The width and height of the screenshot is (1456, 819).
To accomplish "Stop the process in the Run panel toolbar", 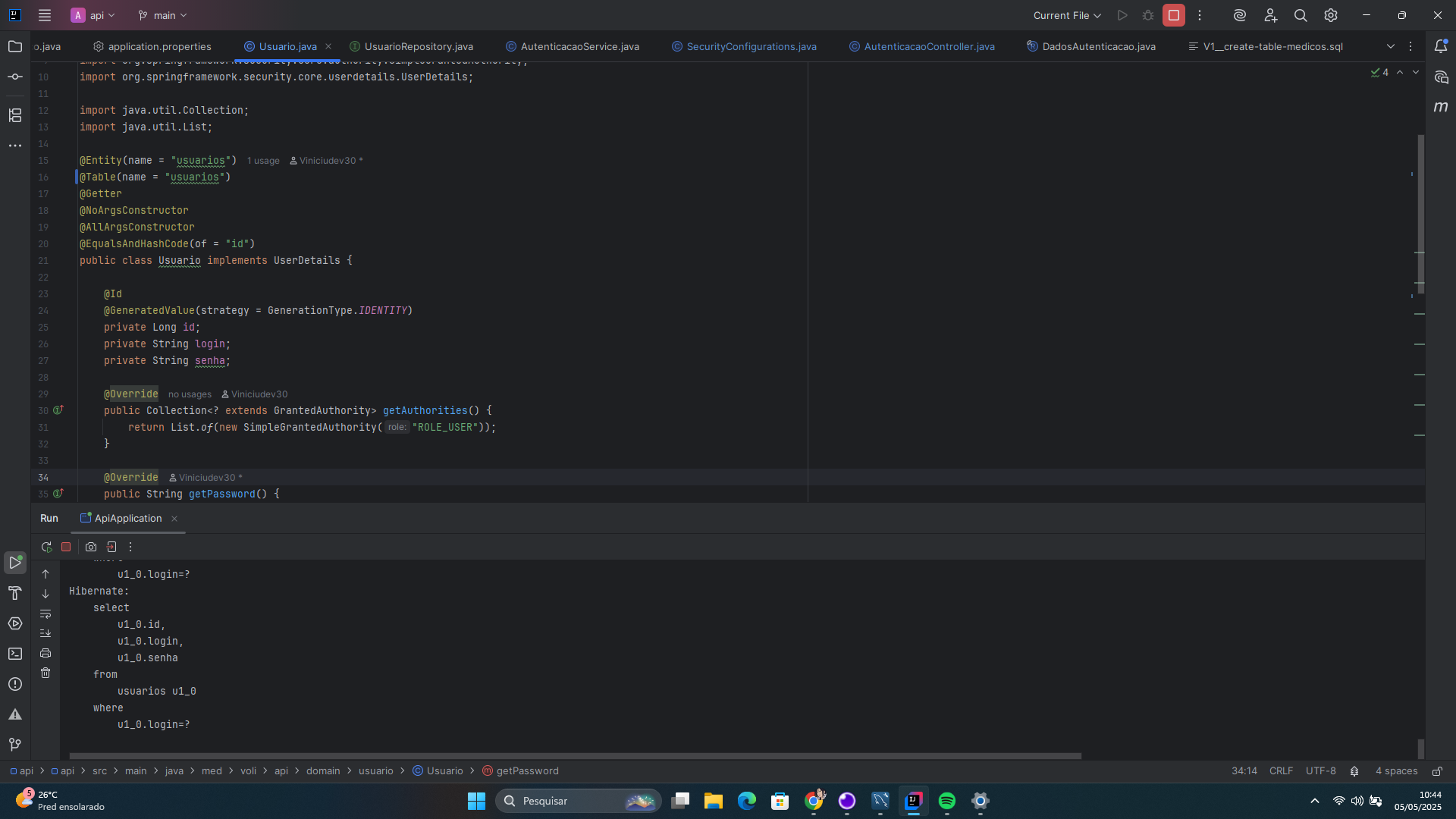I will [x=66, y=547].
